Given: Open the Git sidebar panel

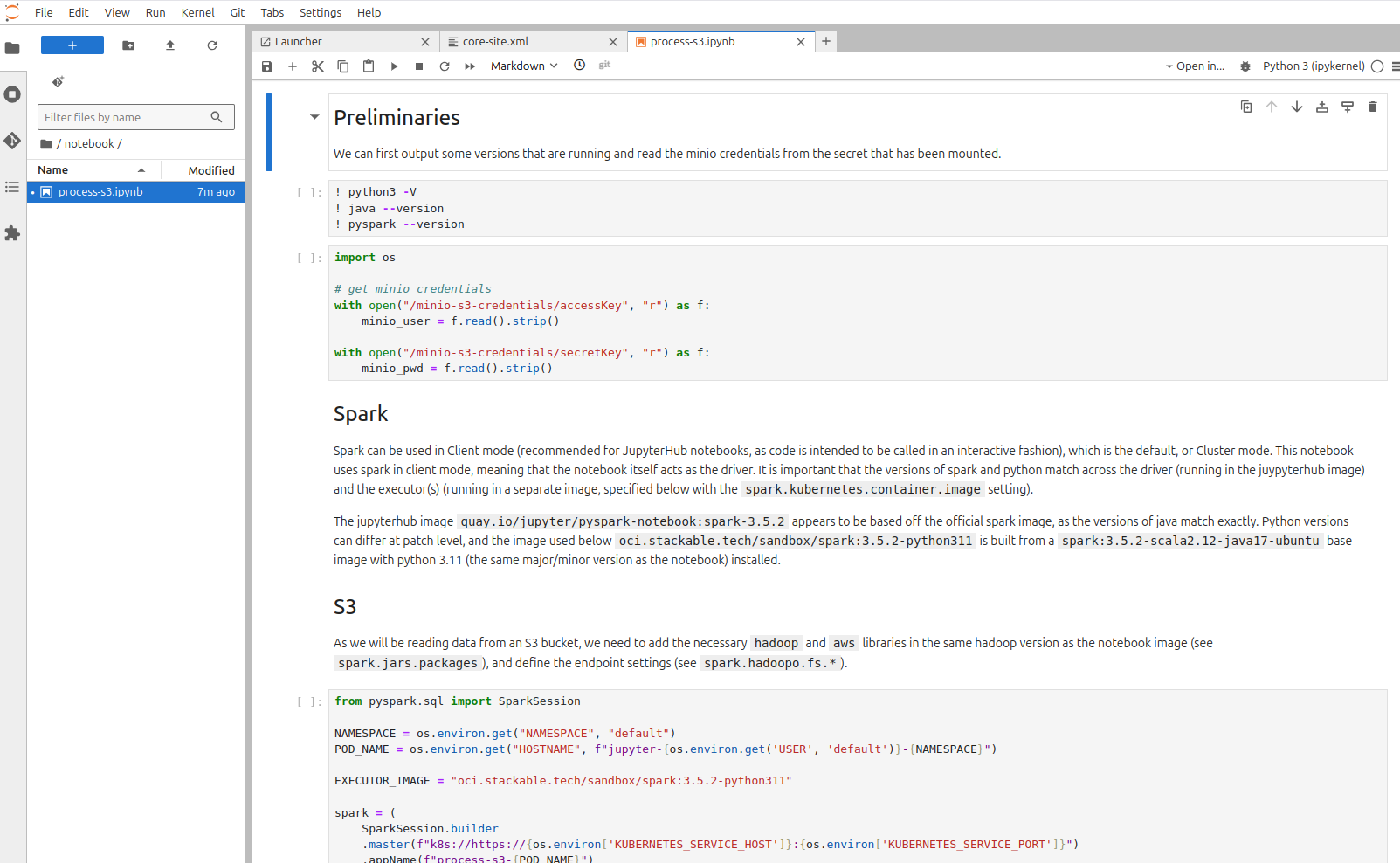Looking at the screenshot, I should click(12, 141).
